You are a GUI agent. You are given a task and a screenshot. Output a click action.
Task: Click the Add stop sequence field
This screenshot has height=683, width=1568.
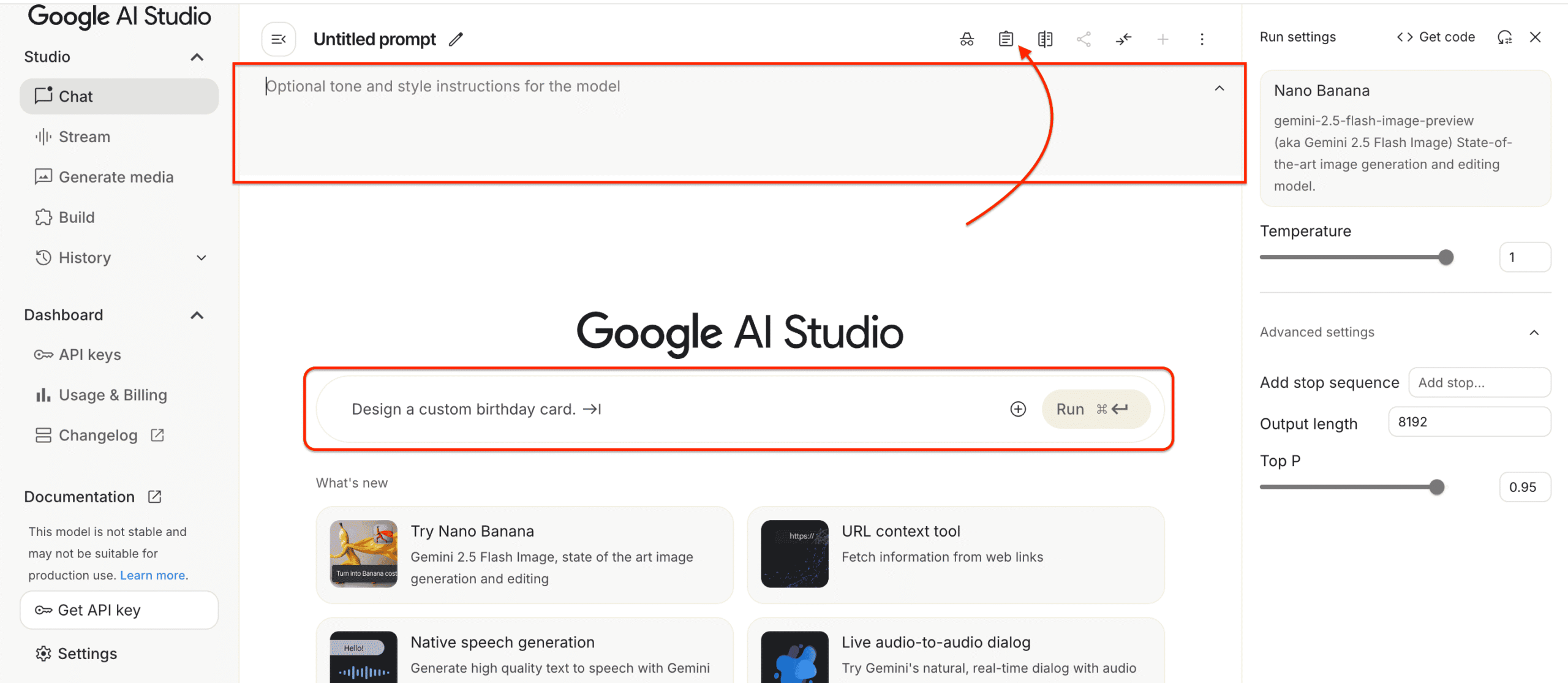click(1479, 383)
